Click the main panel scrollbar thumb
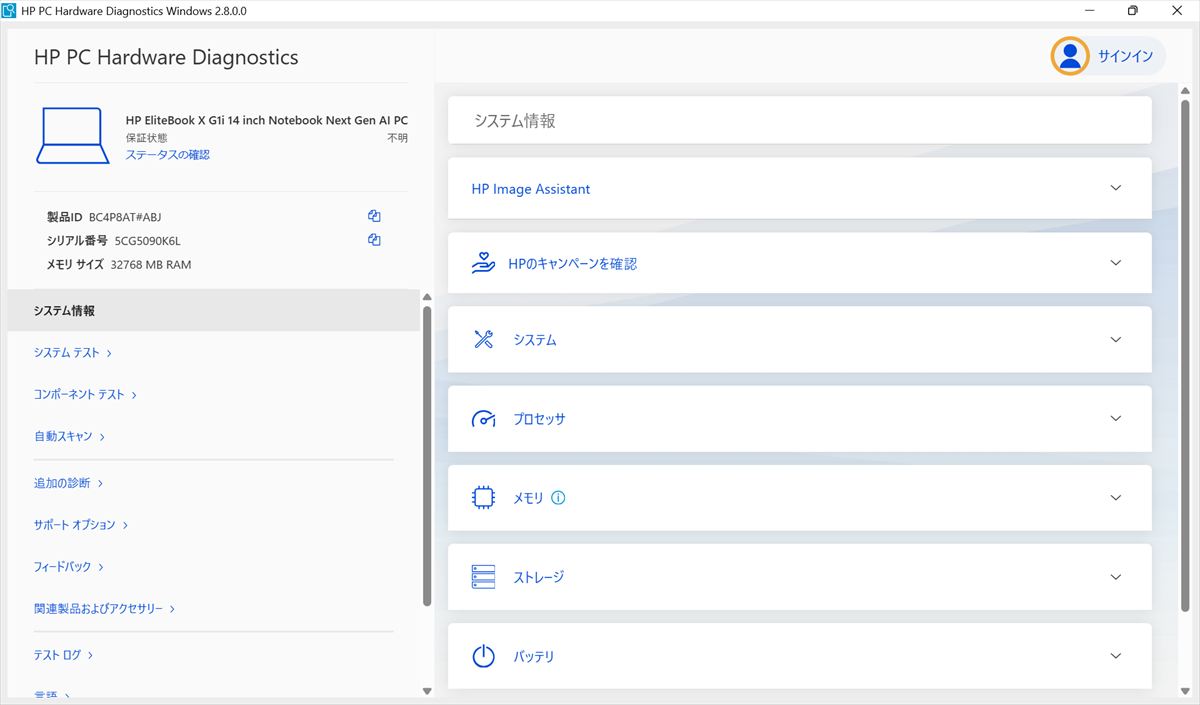1200x705 pixels. pyautogui.click(x=1186, y=355)
